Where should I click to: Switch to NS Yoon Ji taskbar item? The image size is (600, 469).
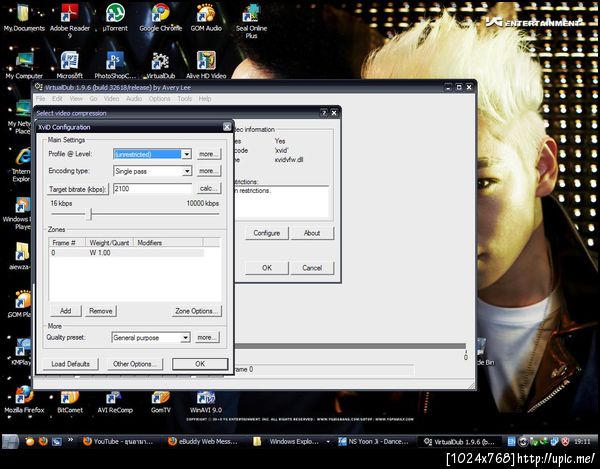pyautogui.click(x=375, y=441)
